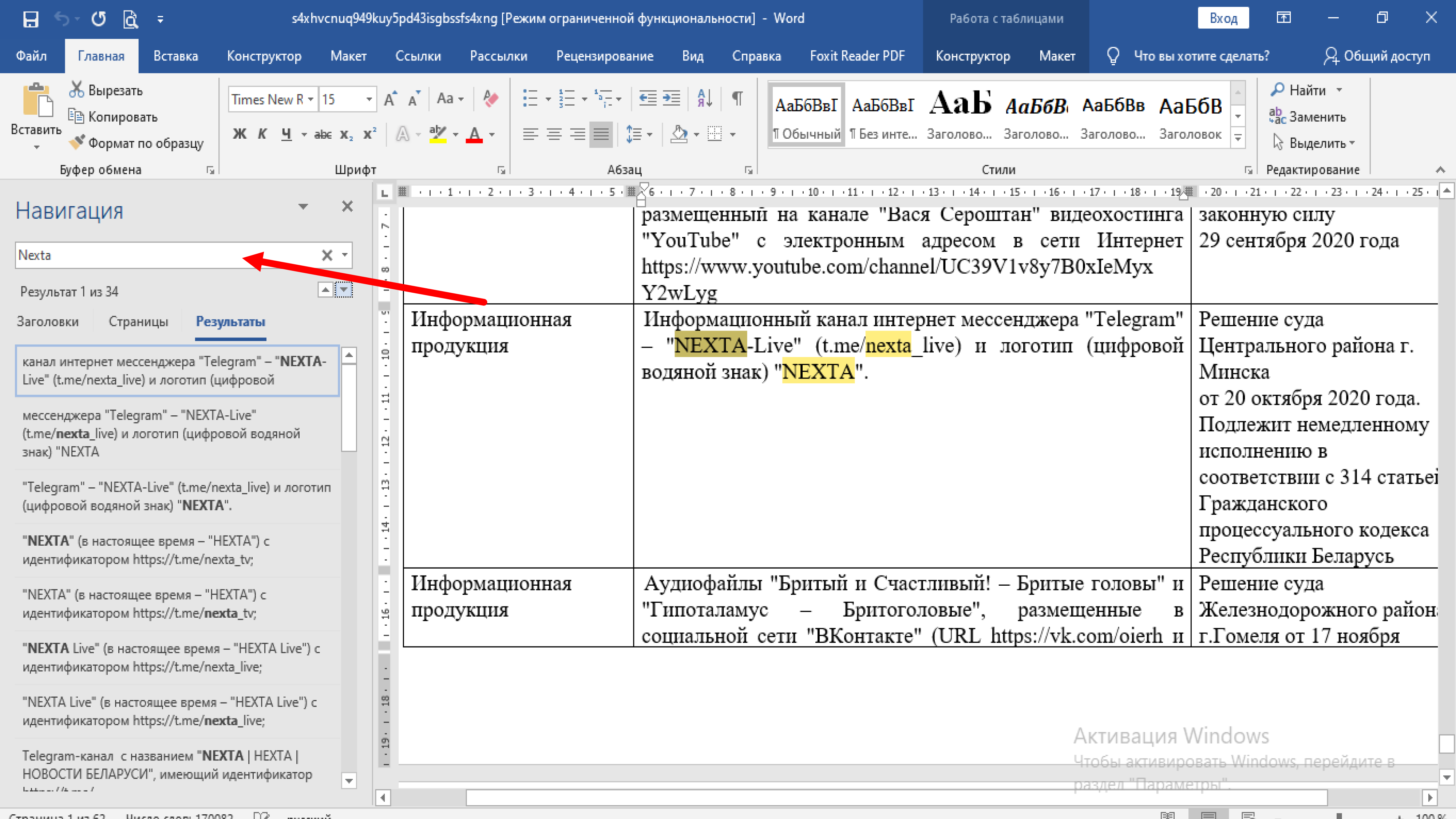Clear all formatting with the eraser icon
This screenshot has width=1456, height=819.
491,99
